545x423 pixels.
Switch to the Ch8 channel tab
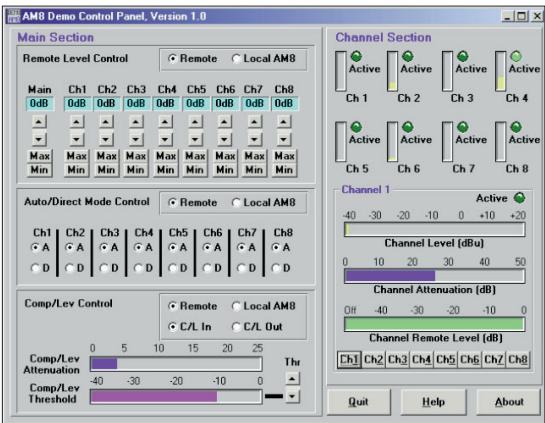(x=518, y=359)
